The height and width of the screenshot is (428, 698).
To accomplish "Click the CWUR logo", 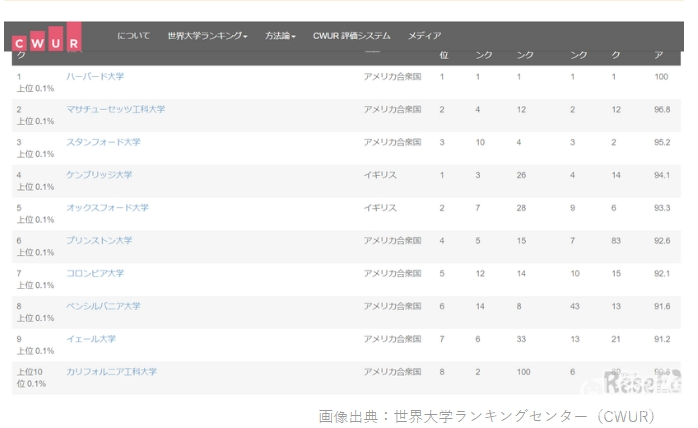I will pyautogui.click(x=47, y=37).
